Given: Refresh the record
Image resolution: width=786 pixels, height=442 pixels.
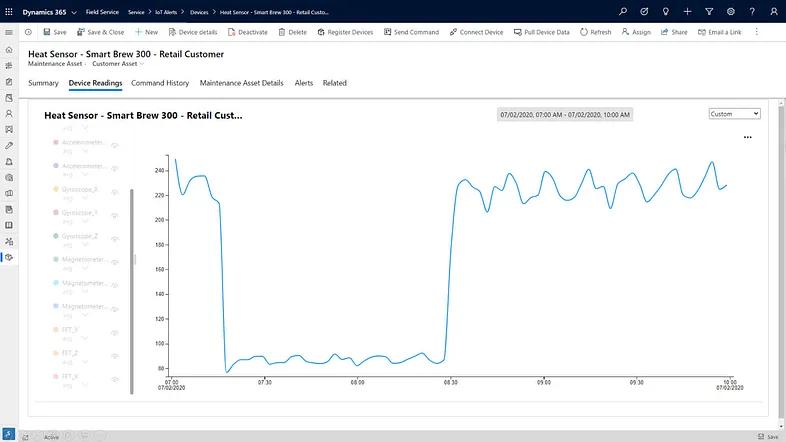Looking at the screenshot, I should pyautogui.click(x=596, y=32).
